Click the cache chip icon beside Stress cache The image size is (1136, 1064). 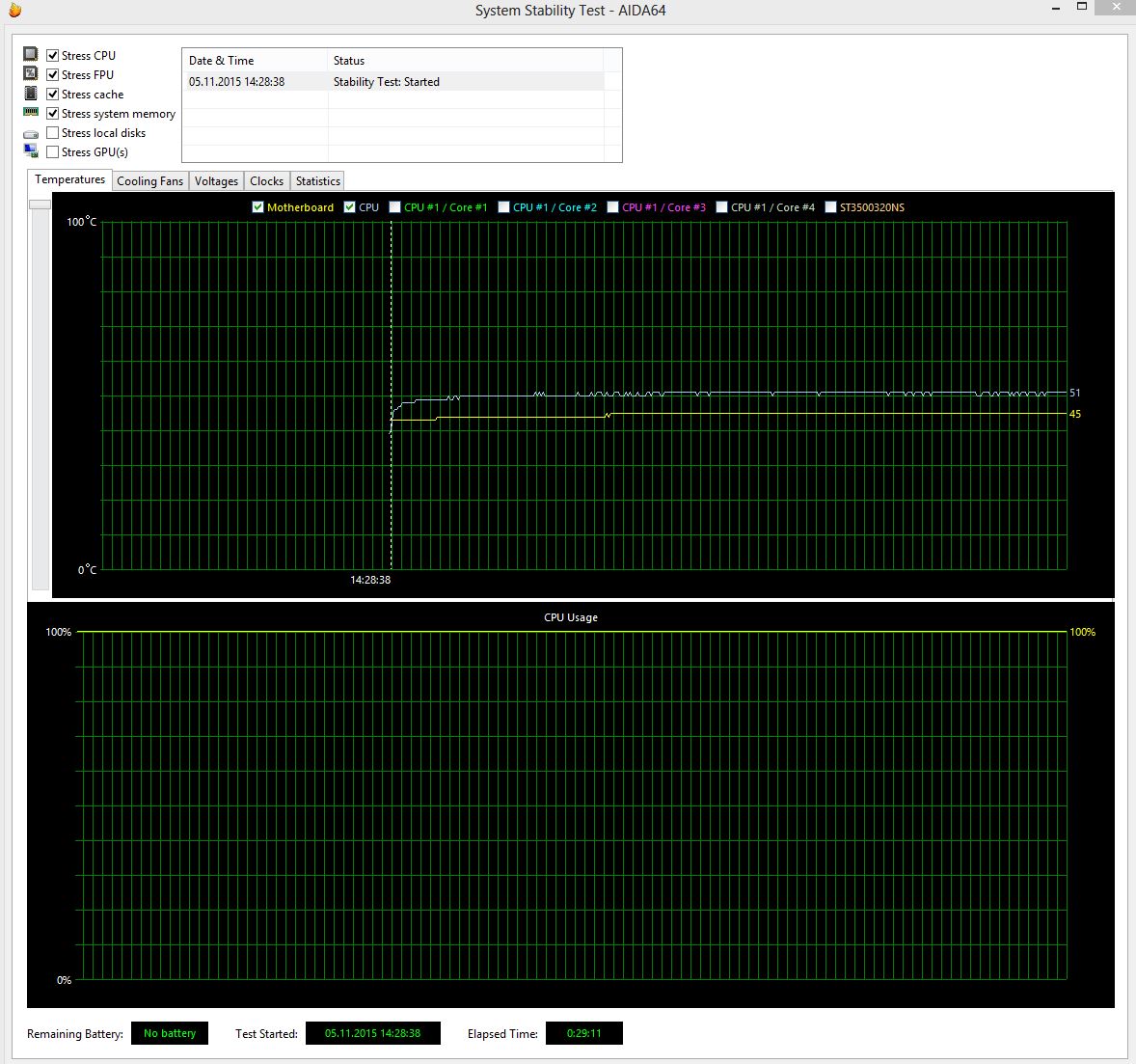[31, 94]
